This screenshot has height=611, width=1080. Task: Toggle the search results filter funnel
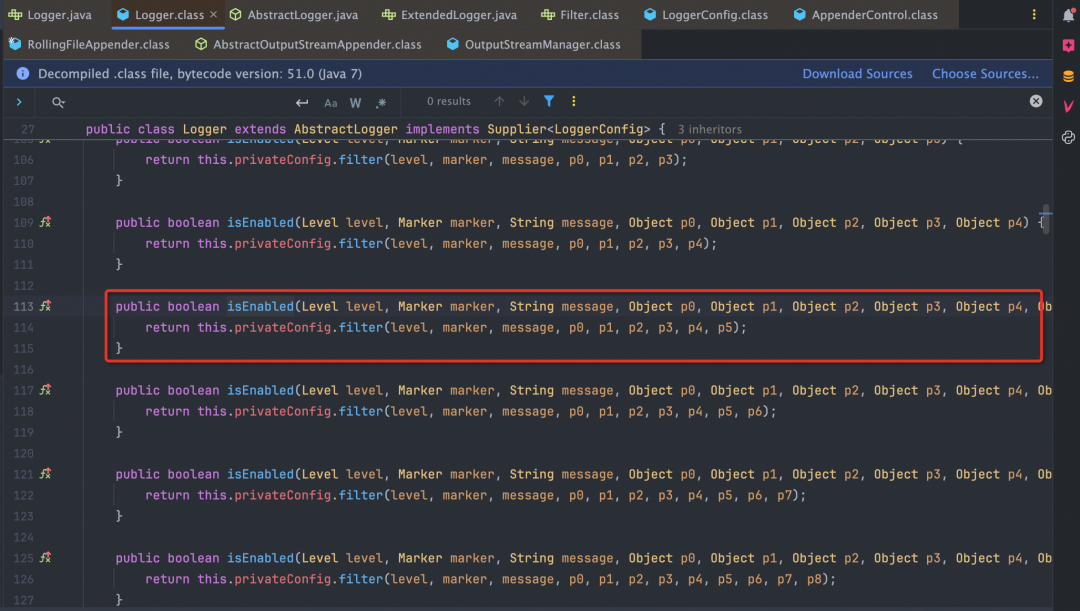(x=549, y=101)
